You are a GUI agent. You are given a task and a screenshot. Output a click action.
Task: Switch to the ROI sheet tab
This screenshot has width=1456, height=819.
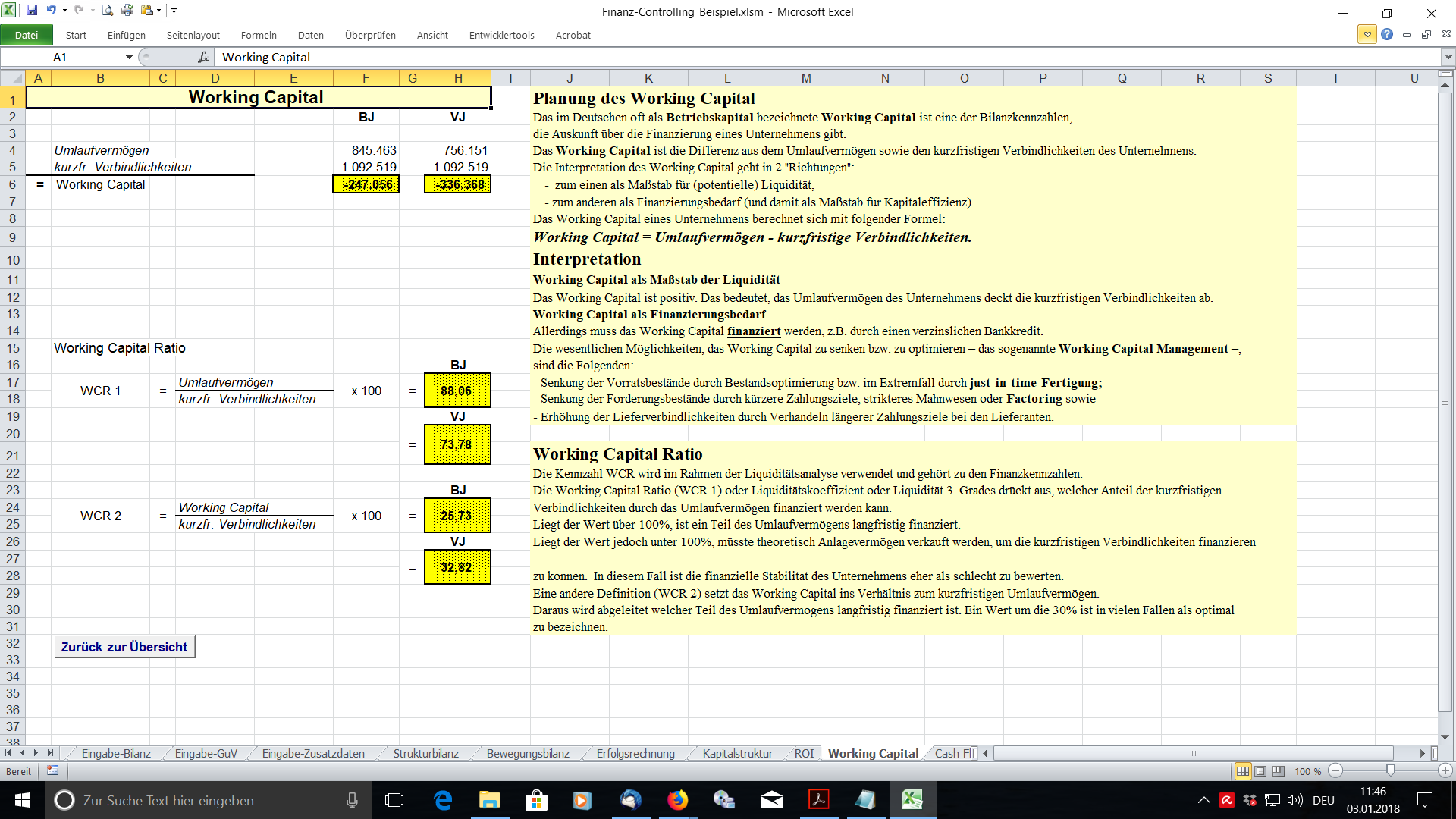pyautogui.click(x=804, y=753)
